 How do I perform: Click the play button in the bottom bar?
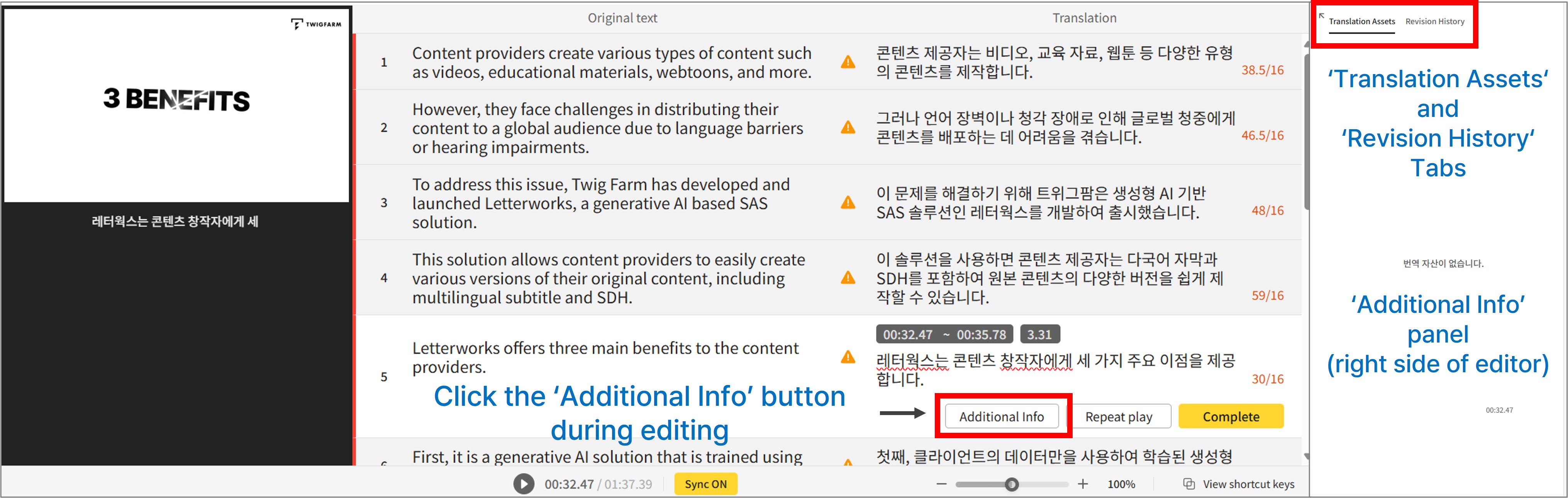(x=524, y=484)
